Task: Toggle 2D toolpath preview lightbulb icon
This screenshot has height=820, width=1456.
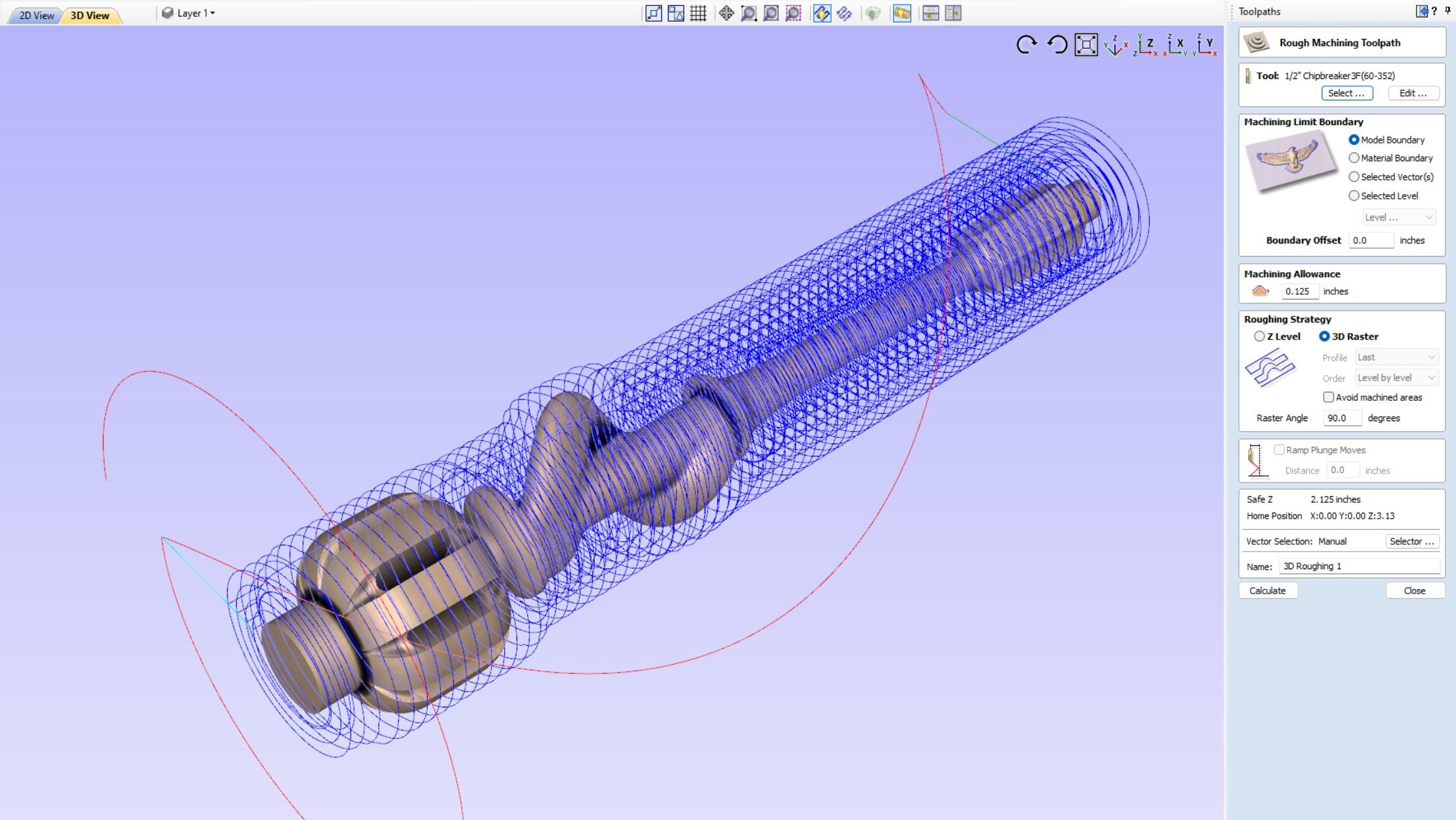Action: click(822, 13)
